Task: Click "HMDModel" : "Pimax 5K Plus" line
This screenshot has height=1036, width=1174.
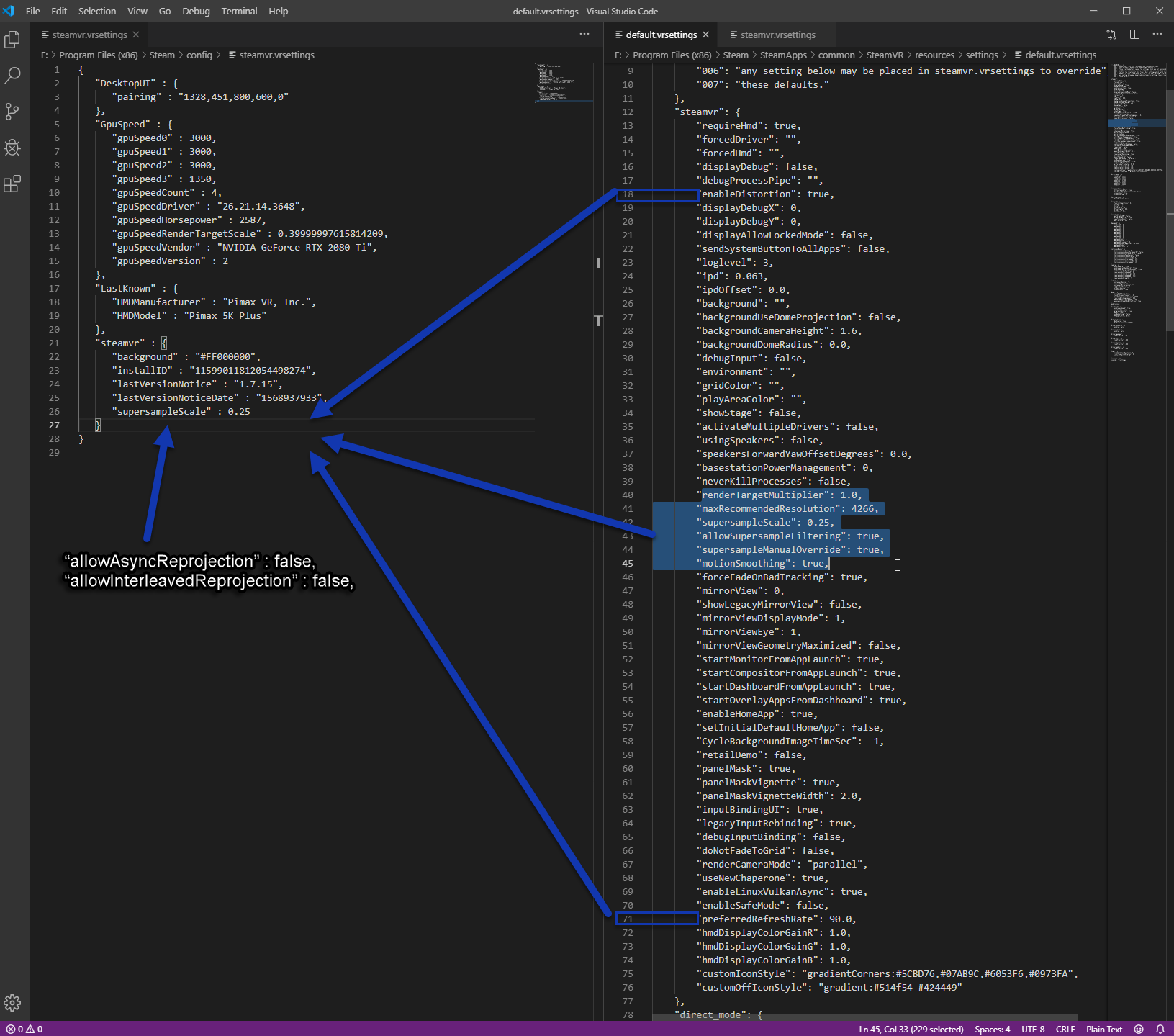Action: (189, 315)
